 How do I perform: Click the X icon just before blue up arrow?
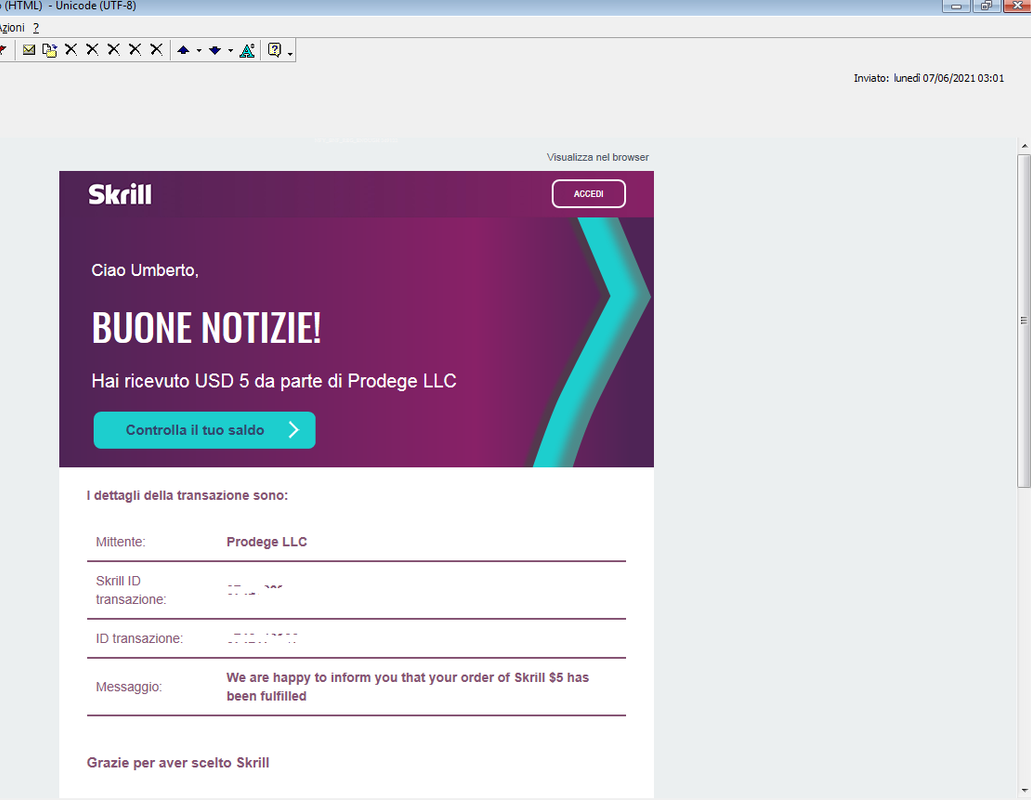156,49
